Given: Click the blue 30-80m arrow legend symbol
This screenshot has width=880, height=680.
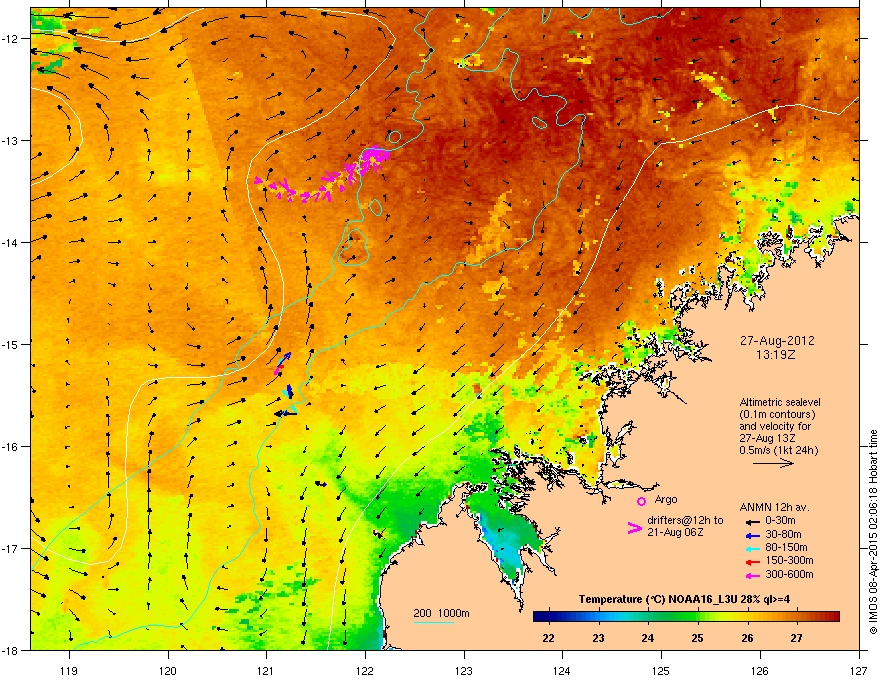Looking at the screenshot, I should pyautogui.click(x=752, y=535).
